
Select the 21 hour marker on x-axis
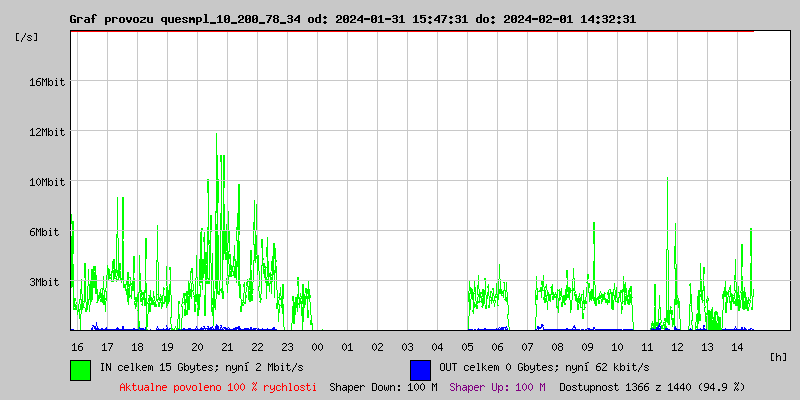coord(227,346)
